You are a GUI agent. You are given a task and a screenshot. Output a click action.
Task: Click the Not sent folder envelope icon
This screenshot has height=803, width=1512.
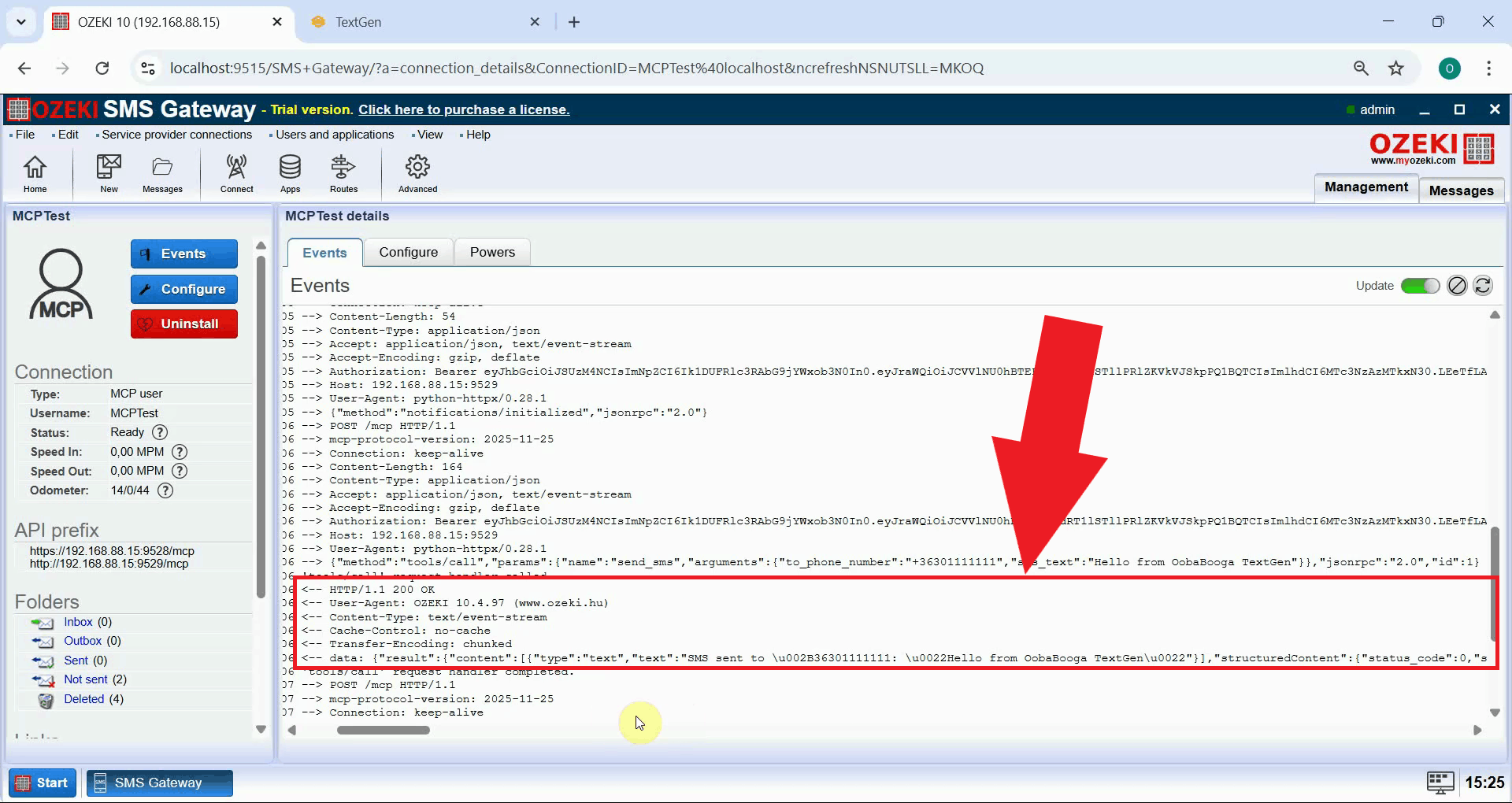(x=43, y=680)
